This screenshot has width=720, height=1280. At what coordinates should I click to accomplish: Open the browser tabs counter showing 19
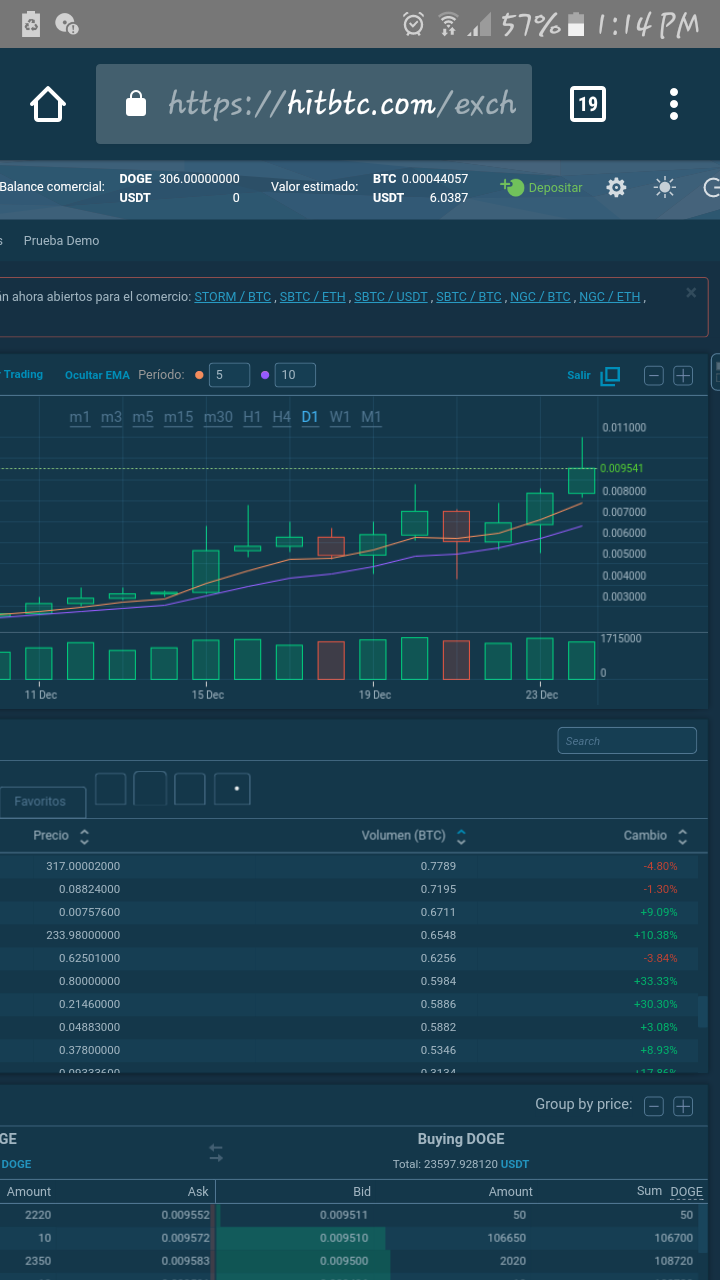[x=587, y=104]
